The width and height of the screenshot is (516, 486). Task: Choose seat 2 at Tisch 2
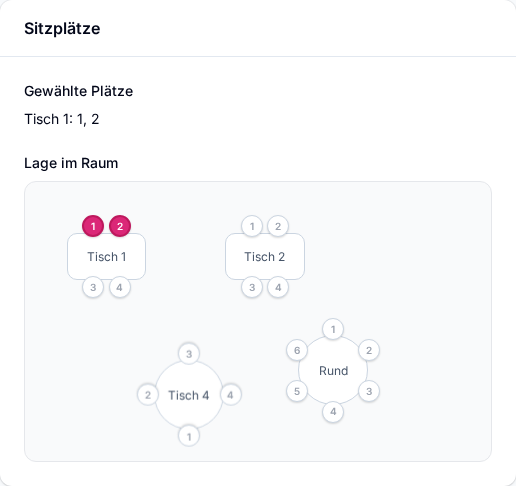pyautogui.click(x=278, y=226)
